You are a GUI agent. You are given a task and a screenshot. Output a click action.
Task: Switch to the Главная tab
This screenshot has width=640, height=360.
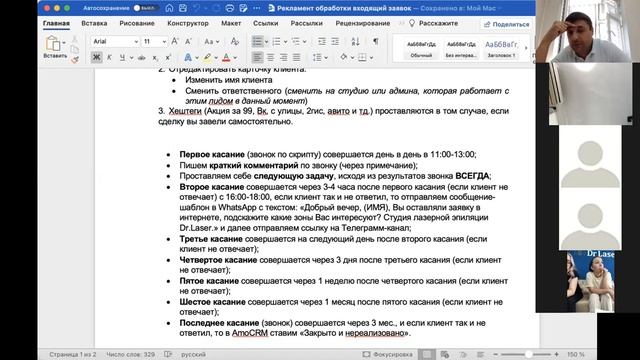56,23
